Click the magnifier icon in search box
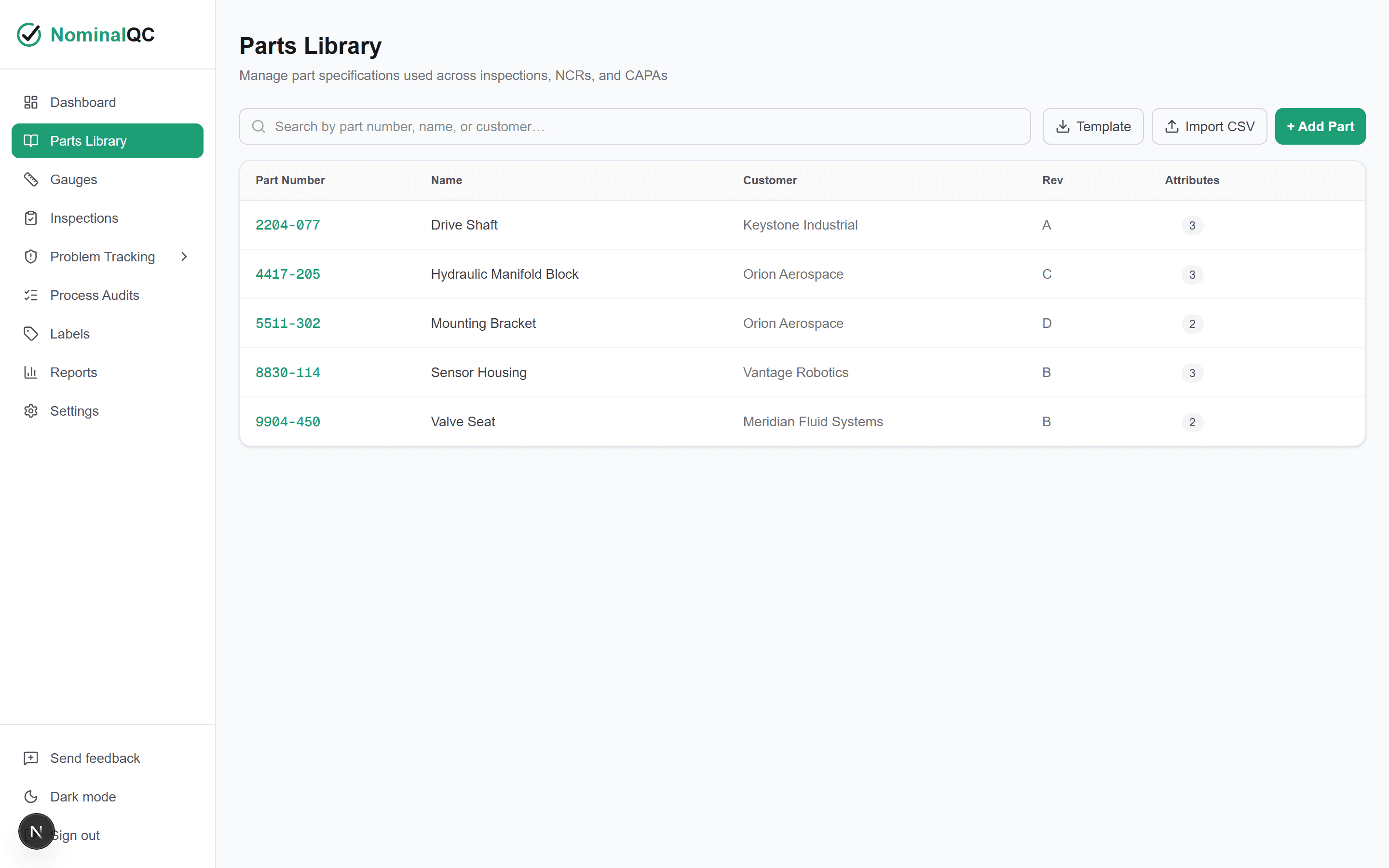Image resolution: width=1389 pixels, height=868 pixels. [x=259, y=126]
